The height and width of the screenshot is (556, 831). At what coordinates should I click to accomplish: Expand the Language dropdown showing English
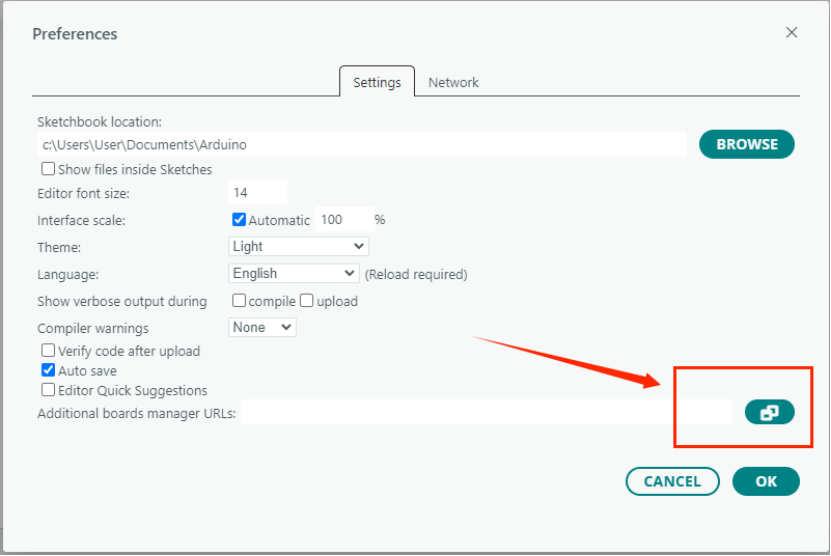click(293, 273)
